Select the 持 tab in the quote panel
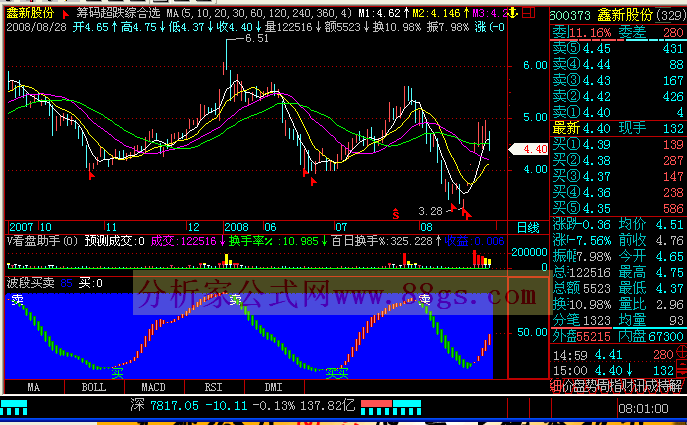The width and height of the screenshot is (687, 425). (664, 386)
